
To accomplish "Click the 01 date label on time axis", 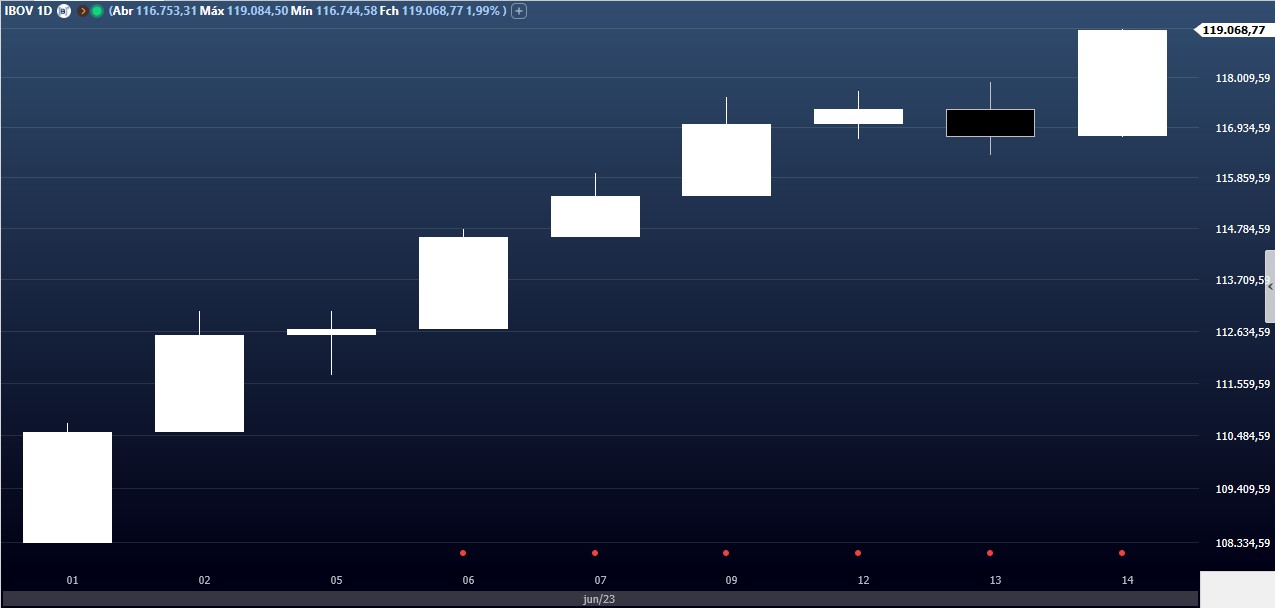I will point(72,580).
